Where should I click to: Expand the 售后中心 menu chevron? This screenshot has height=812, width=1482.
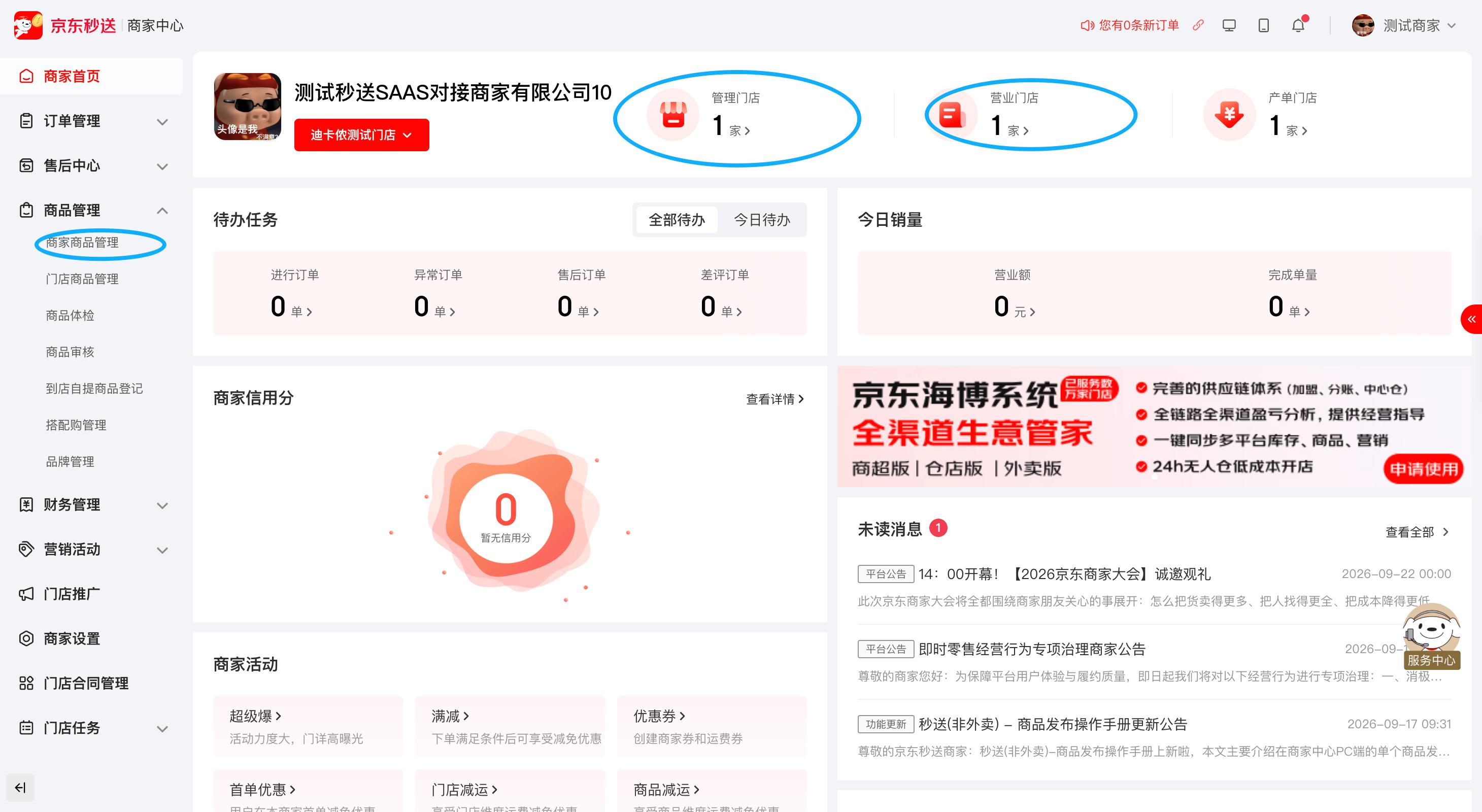[163, 166]
